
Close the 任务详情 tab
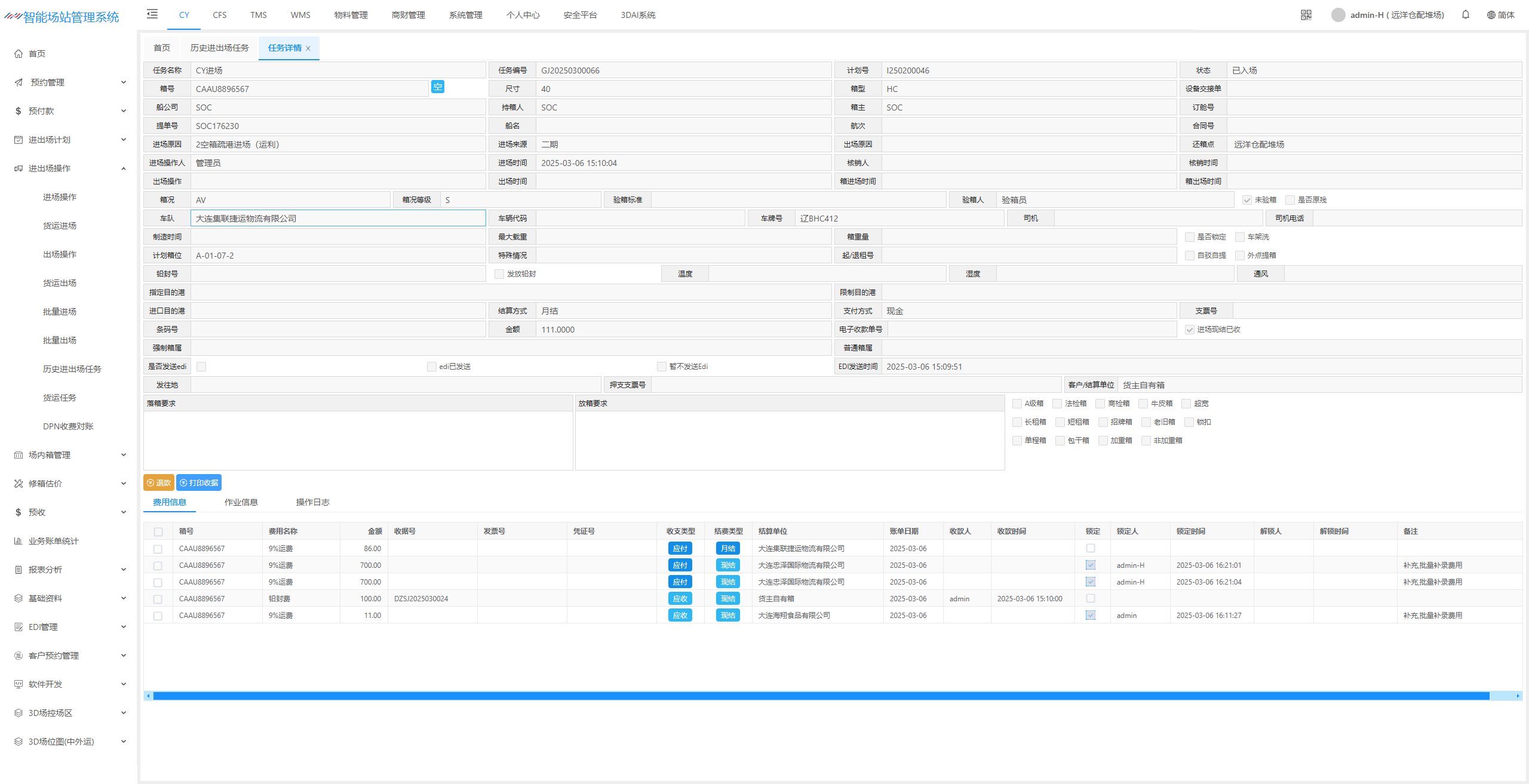(308, 49)
